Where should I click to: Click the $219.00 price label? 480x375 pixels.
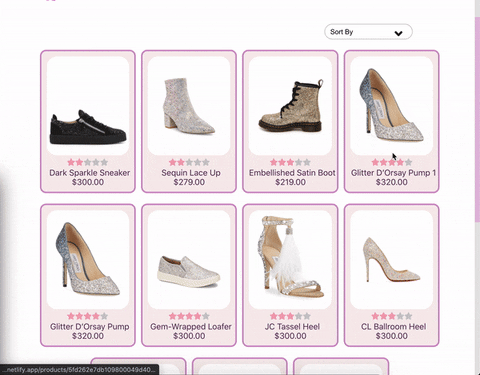coord(290,182)
